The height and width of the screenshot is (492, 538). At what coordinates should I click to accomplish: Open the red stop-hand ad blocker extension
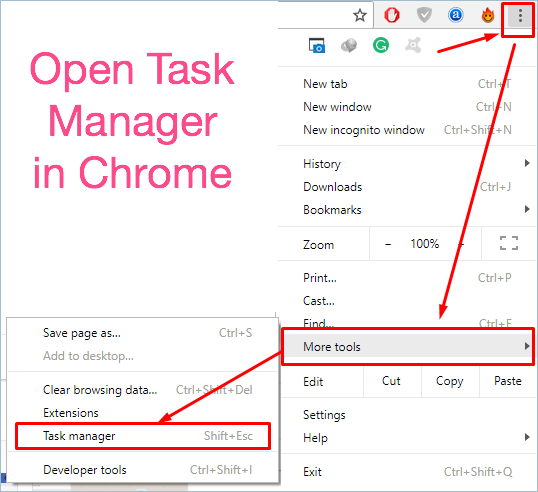click(x=391, y=15)
